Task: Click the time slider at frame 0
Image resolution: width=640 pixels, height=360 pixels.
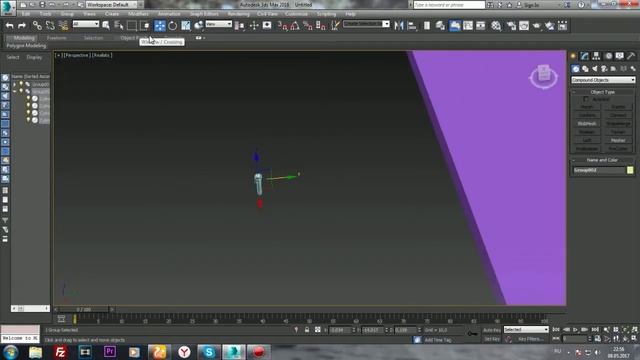Action: pyautogui.click(x=84, y=310)
